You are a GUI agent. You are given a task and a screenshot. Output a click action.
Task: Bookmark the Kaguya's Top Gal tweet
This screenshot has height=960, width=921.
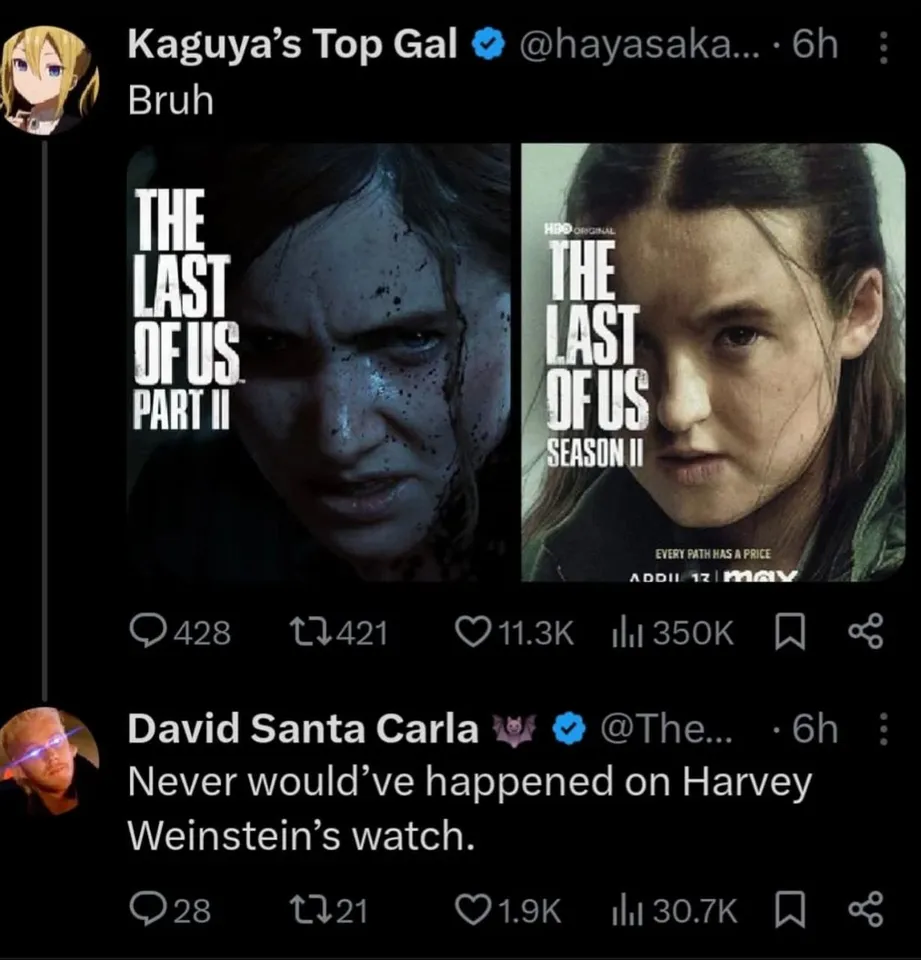point(791,632)
